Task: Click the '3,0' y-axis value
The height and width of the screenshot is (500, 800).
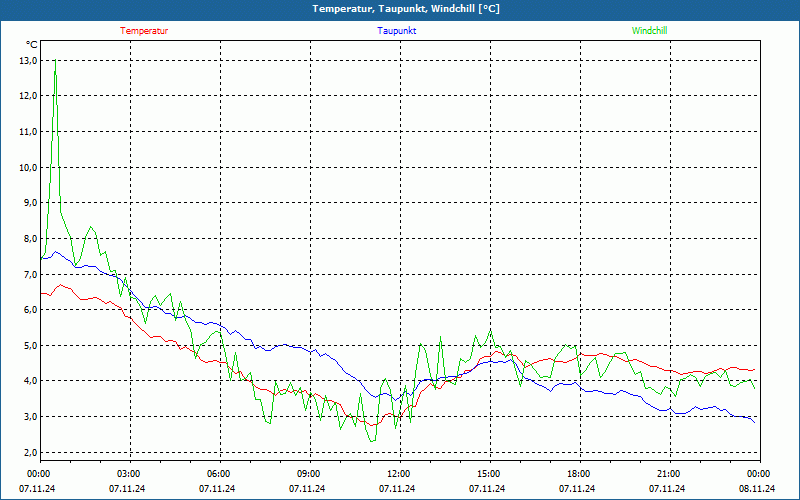Action: (x=30, y=416)
